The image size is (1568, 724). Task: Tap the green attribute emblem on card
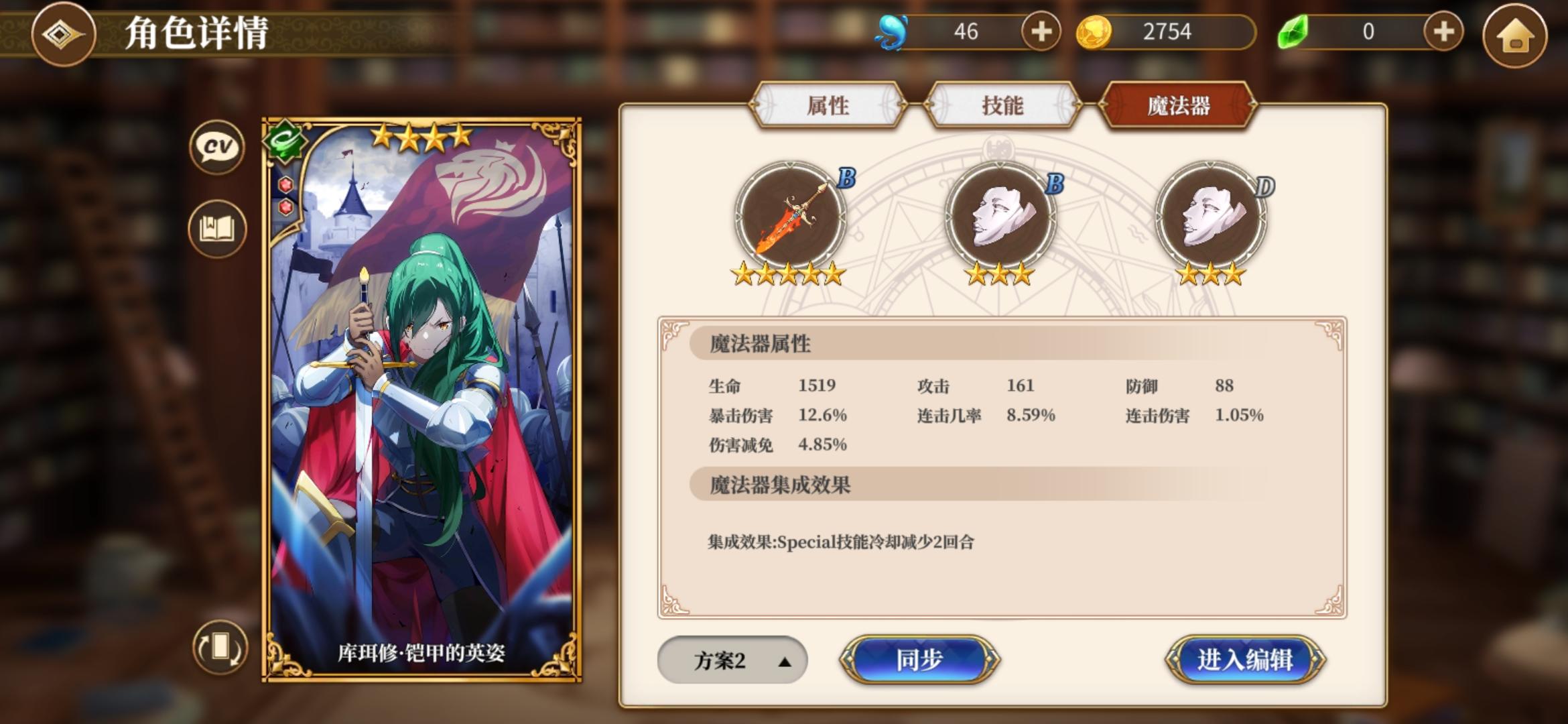point(285,141)
